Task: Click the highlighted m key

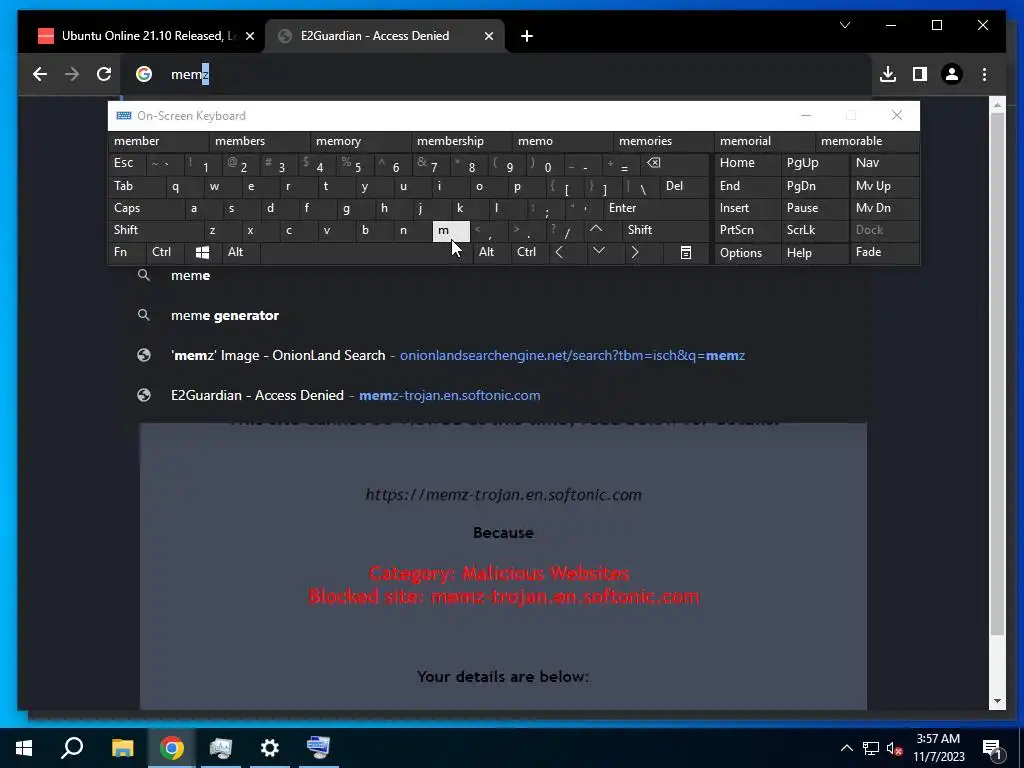Action: (451, 231)
